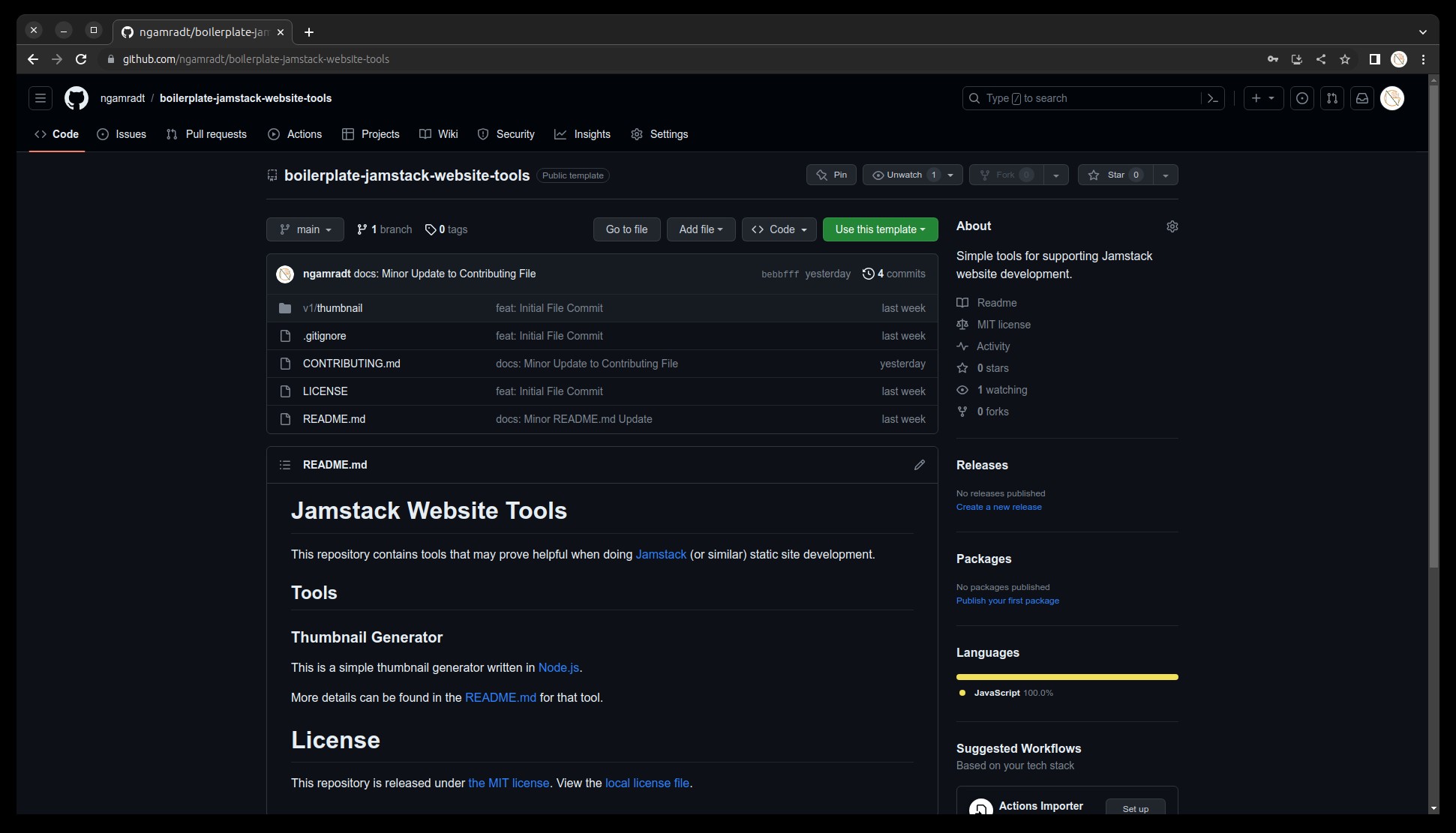Go back in the browser
Image resolution: width=1456 pixels, height=833 pixels.
coord(33,59)
